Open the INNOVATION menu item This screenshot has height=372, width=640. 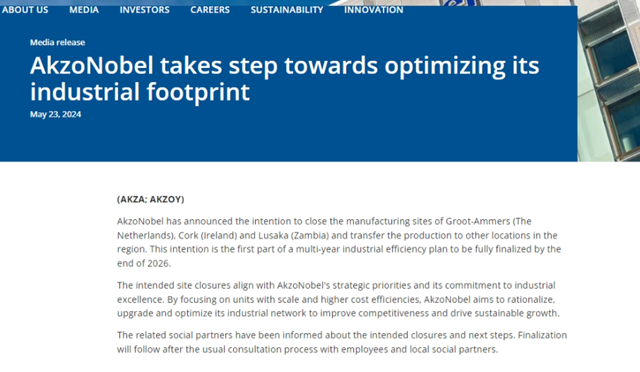[x=373, y=10]
